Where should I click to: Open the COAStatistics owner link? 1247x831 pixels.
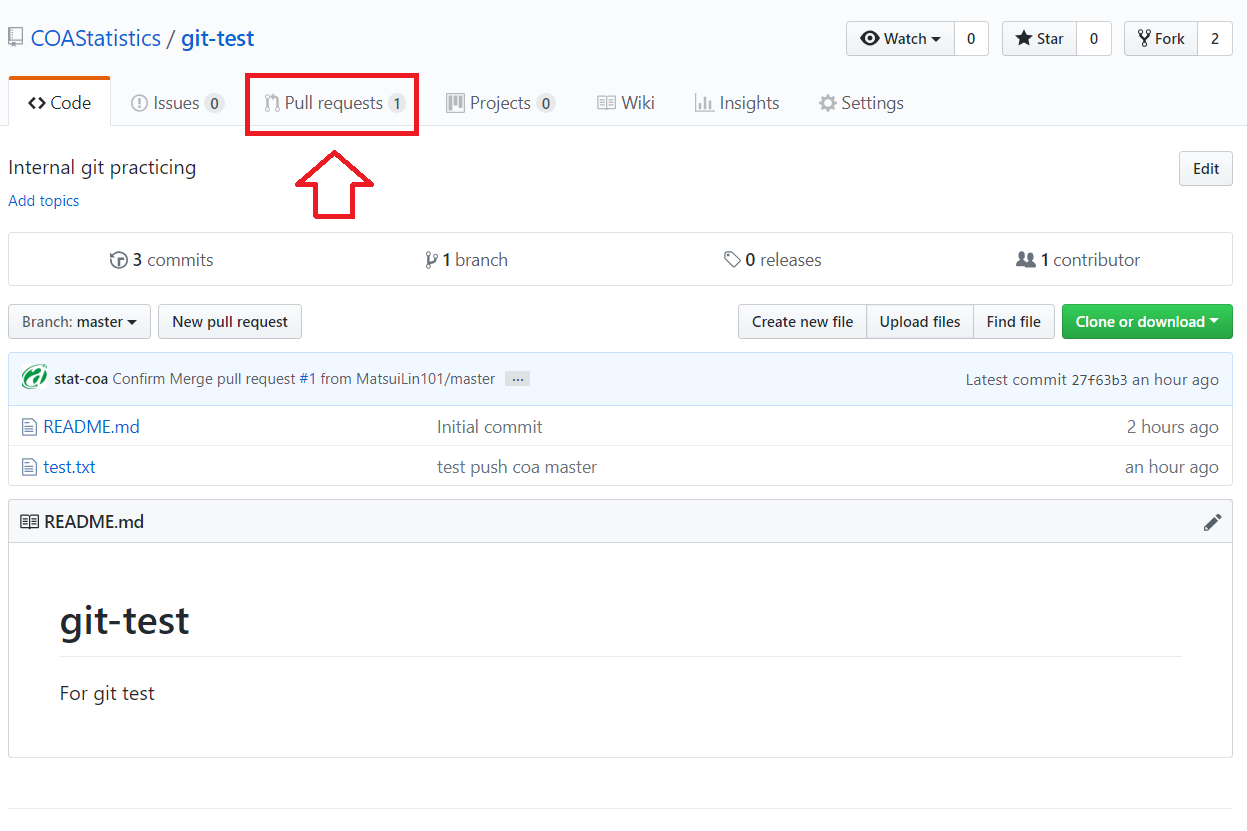click(x=96, y=38)
